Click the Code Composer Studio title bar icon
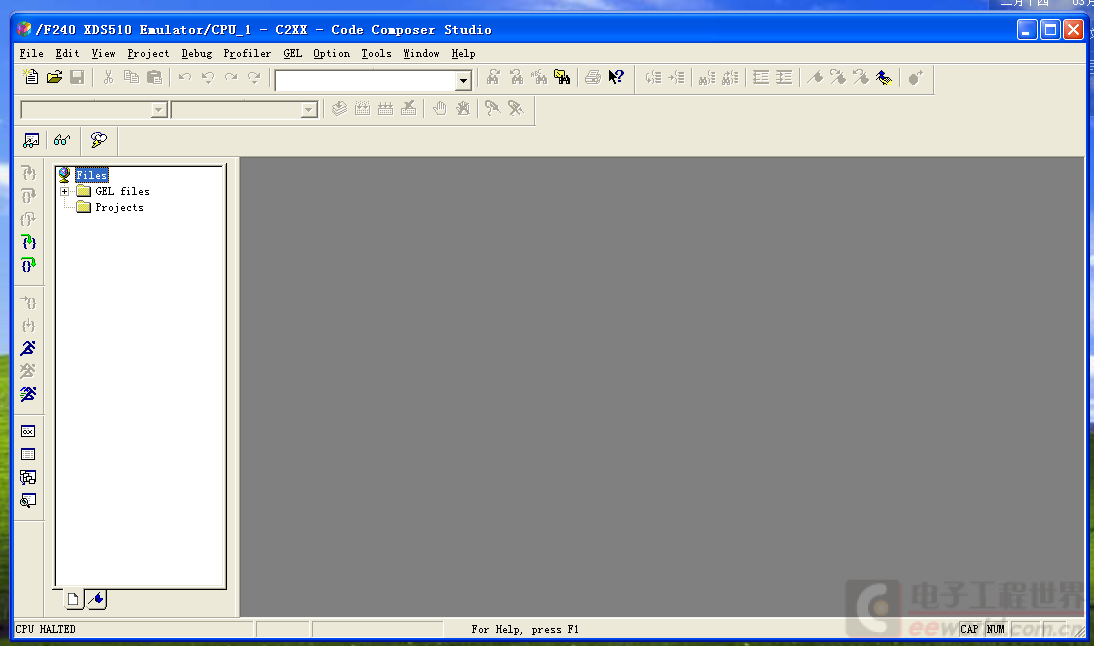1094x646 pixels. point(24,29)
